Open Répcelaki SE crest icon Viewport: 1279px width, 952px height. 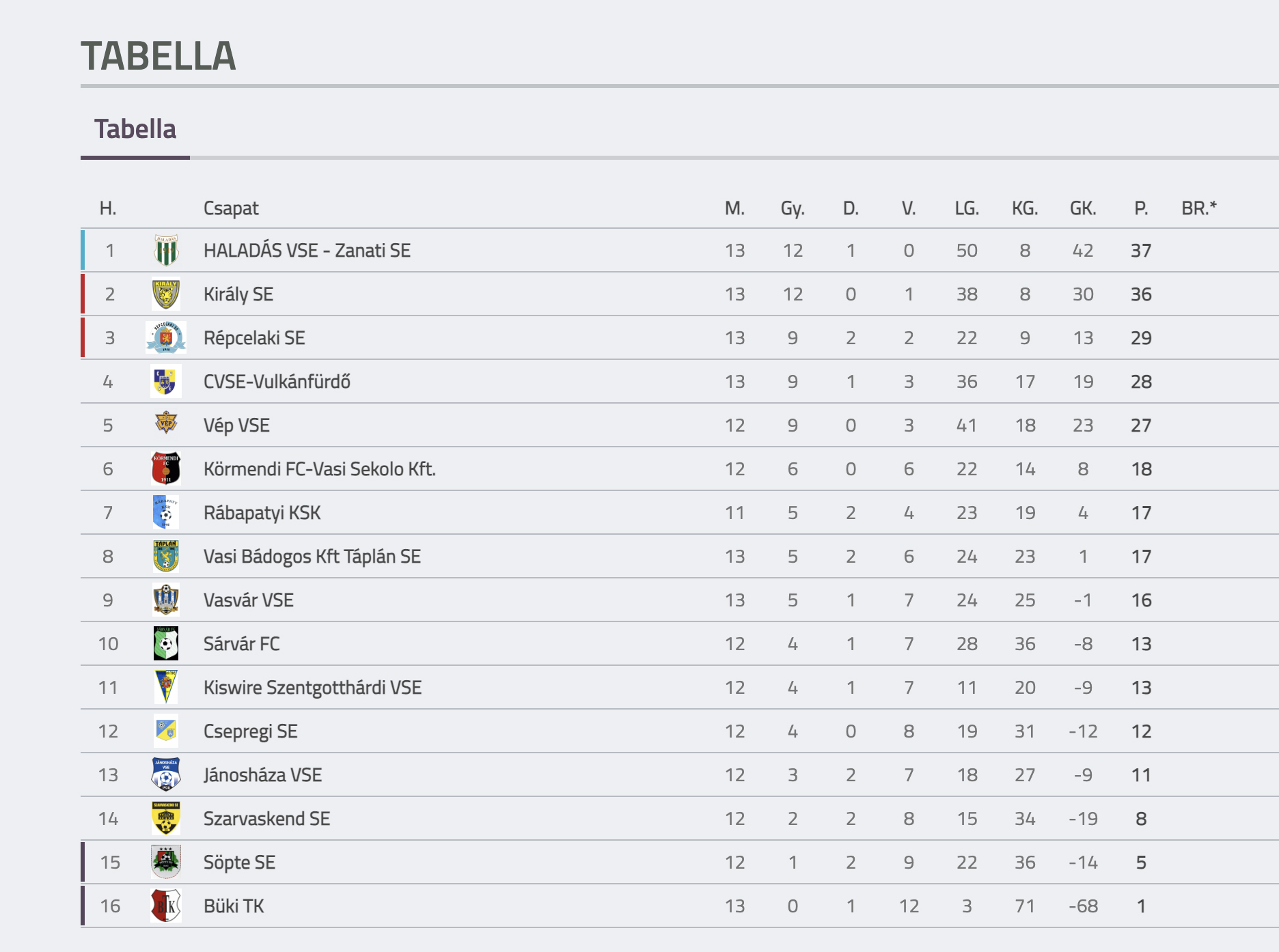pos(166,337)
